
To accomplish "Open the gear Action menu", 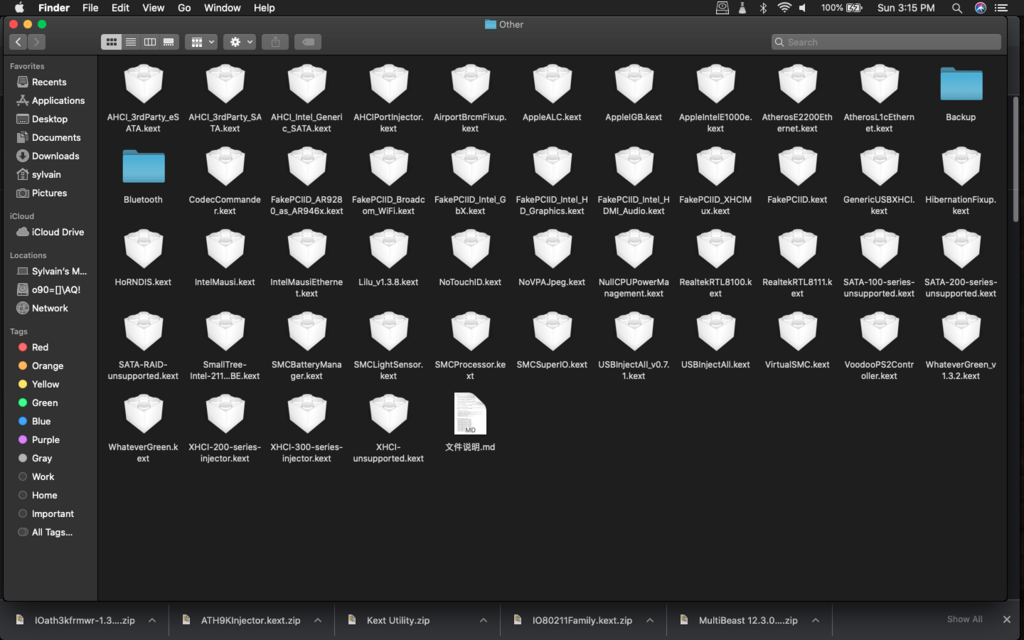I will pyautogui.click(x=239, y=42).
